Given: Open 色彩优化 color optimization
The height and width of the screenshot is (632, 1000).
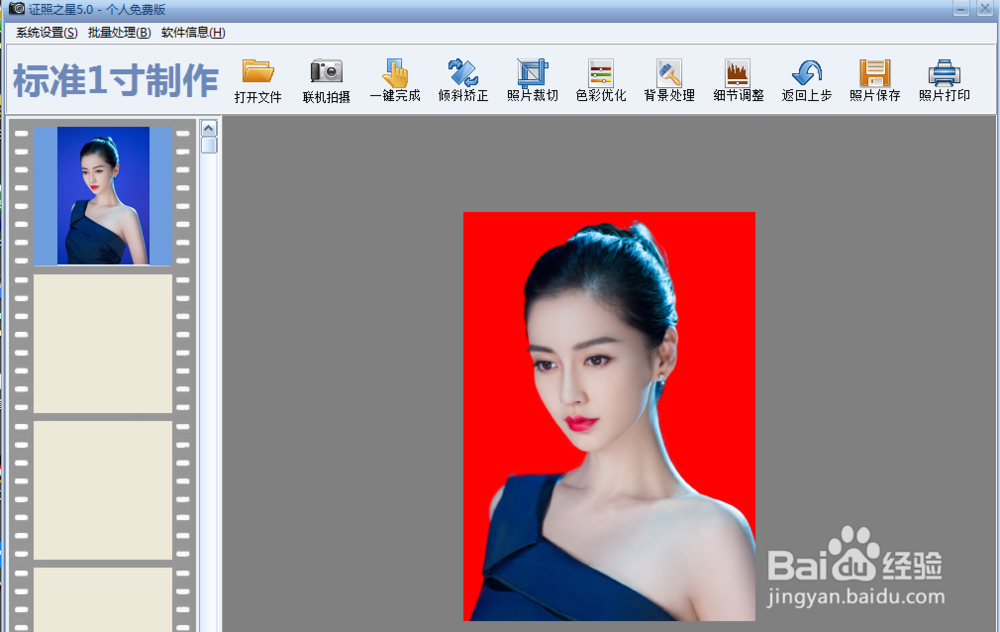Looking at the screenshot, I should point(601,81).
